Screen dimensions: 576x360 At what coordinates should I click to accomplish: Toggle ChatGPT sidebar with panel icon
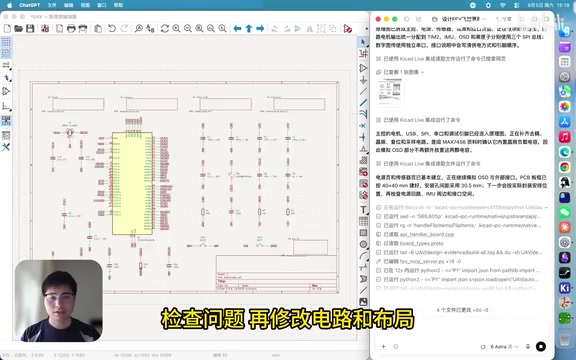point(407,19)
